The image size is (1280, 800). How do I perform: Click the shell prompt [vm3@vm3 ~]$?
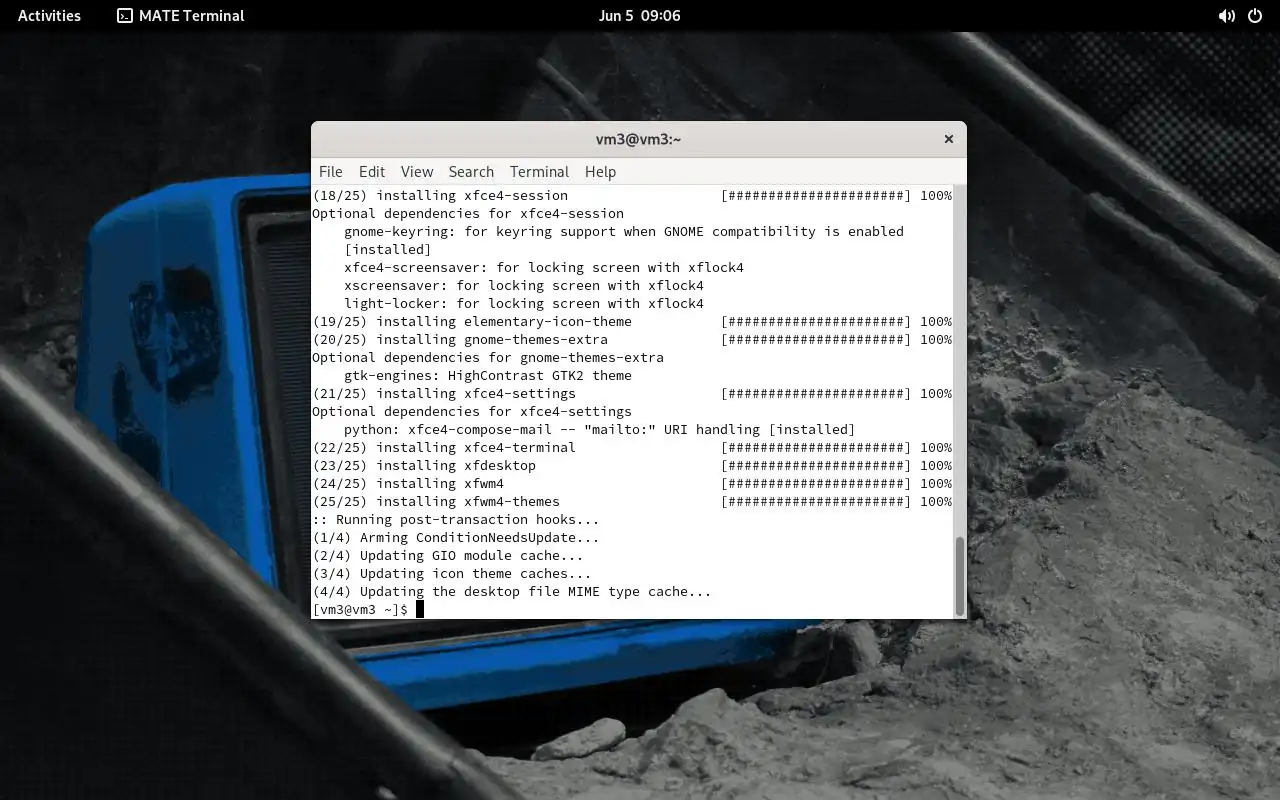point(360,609)
